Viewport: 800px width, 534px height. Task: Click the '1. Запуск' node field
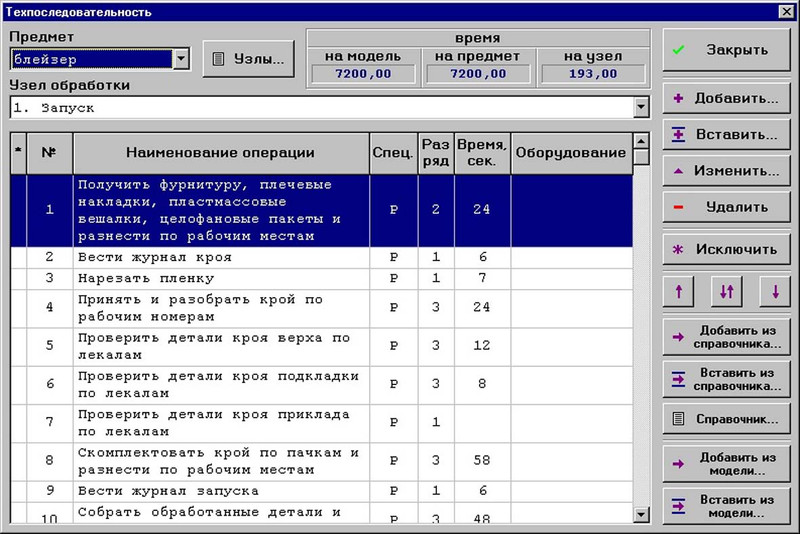point(322,108)
